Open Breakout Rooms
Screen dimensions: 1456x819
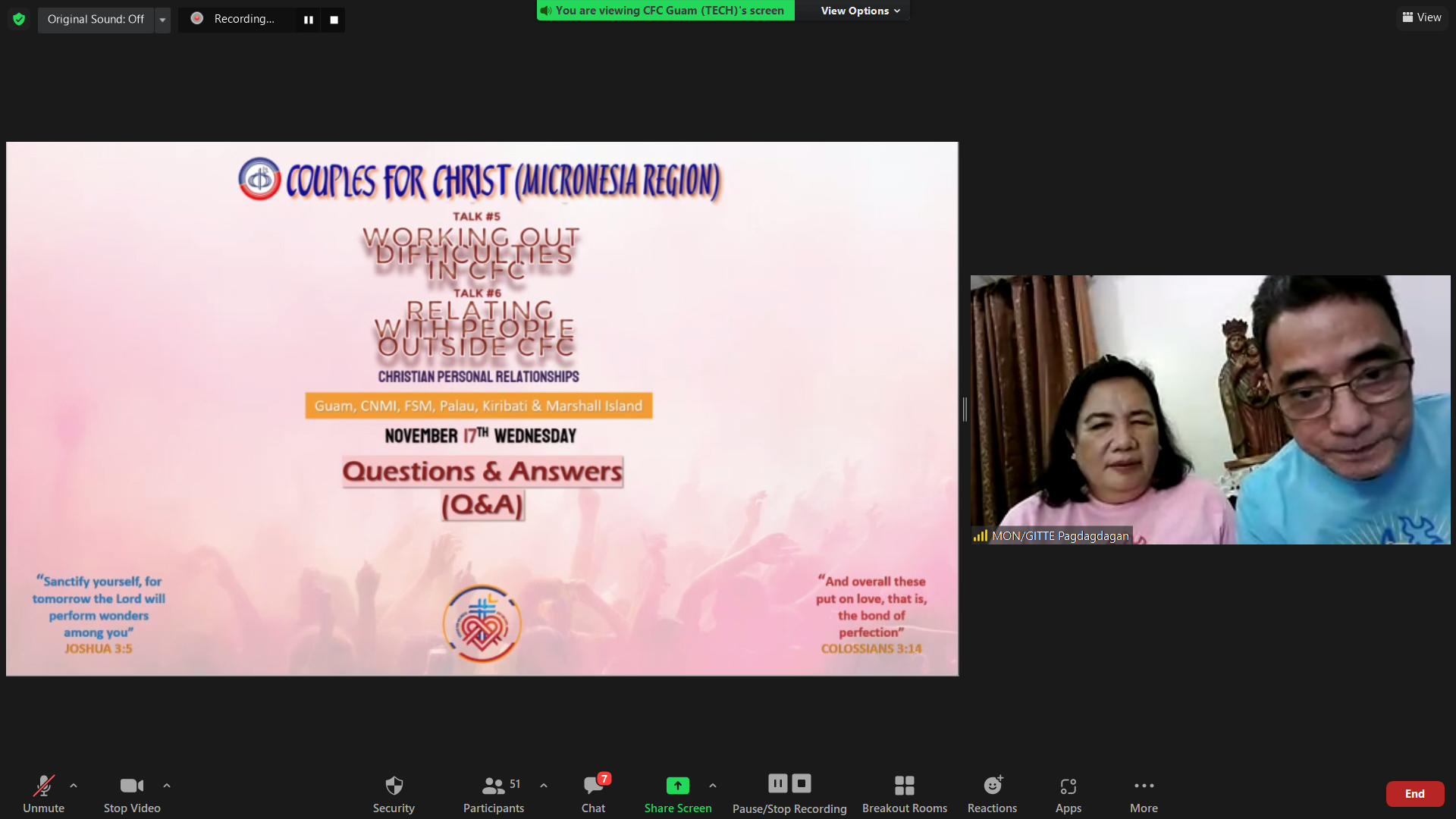click(905, 794)
